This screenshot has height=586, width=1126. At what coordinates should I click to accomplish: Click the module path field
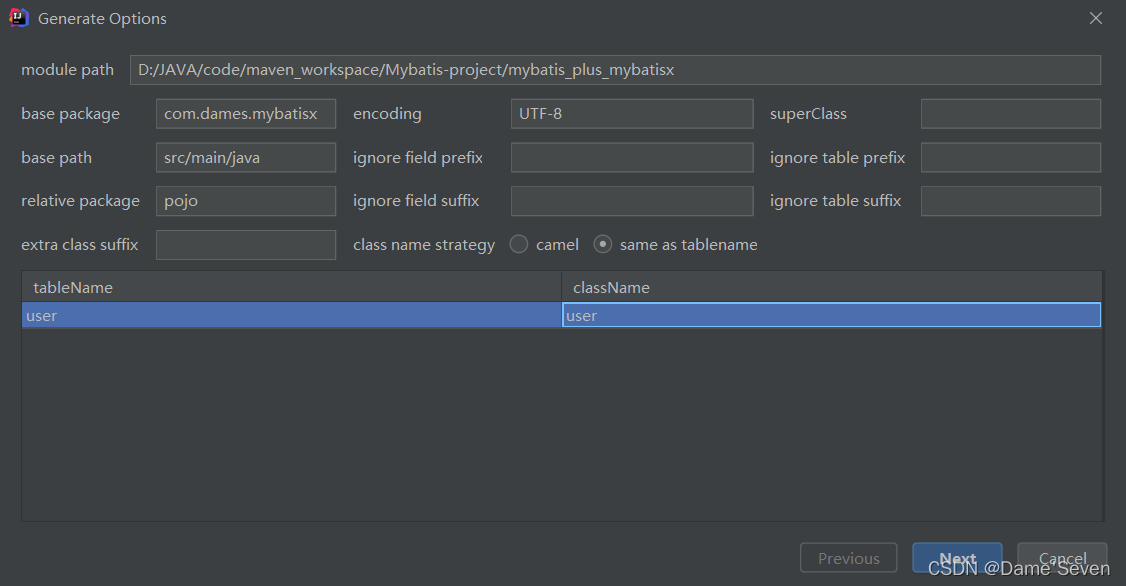(x=615, y=70)
